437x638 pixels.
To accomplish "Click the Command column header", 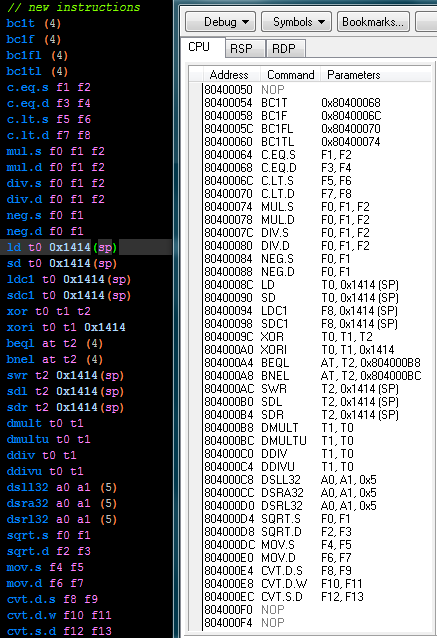I will click(x=291, y=75).
